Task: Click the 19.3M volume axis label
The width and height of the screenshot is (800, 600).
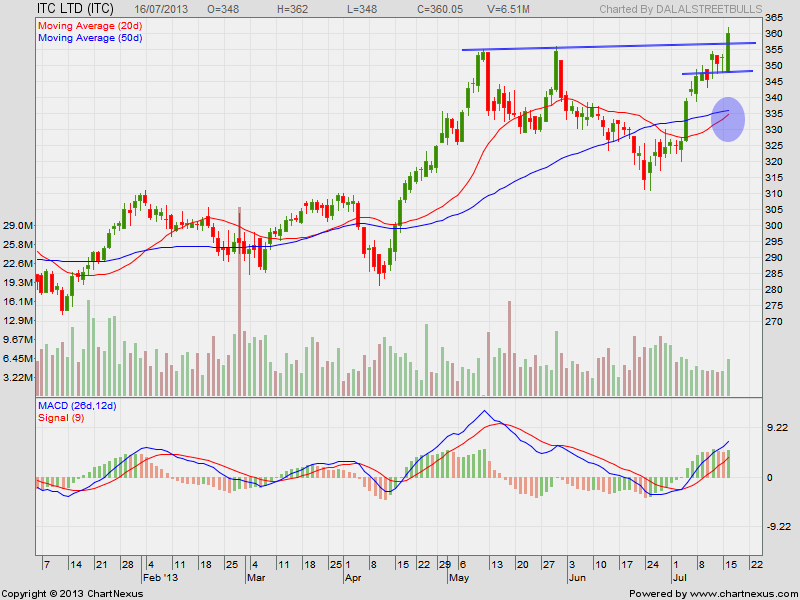Action: pos(18,283)
